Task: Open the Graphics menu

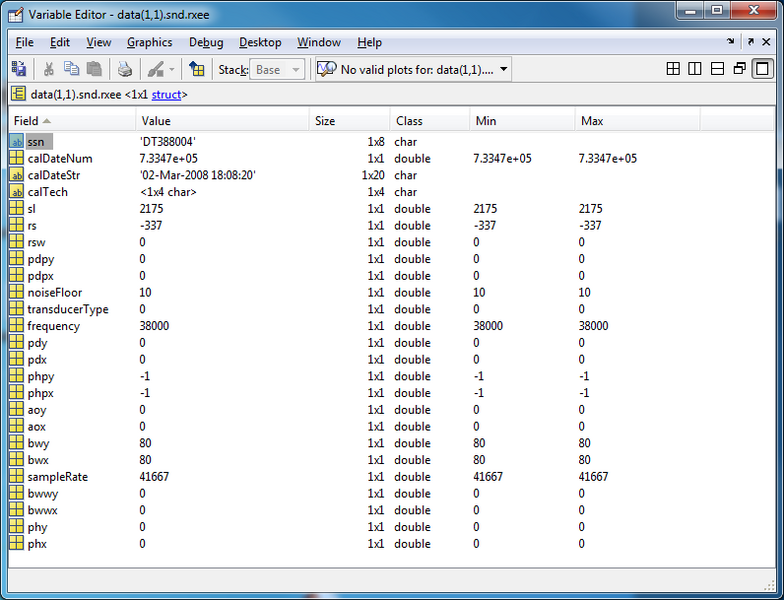Action: (x=149, y=42)
